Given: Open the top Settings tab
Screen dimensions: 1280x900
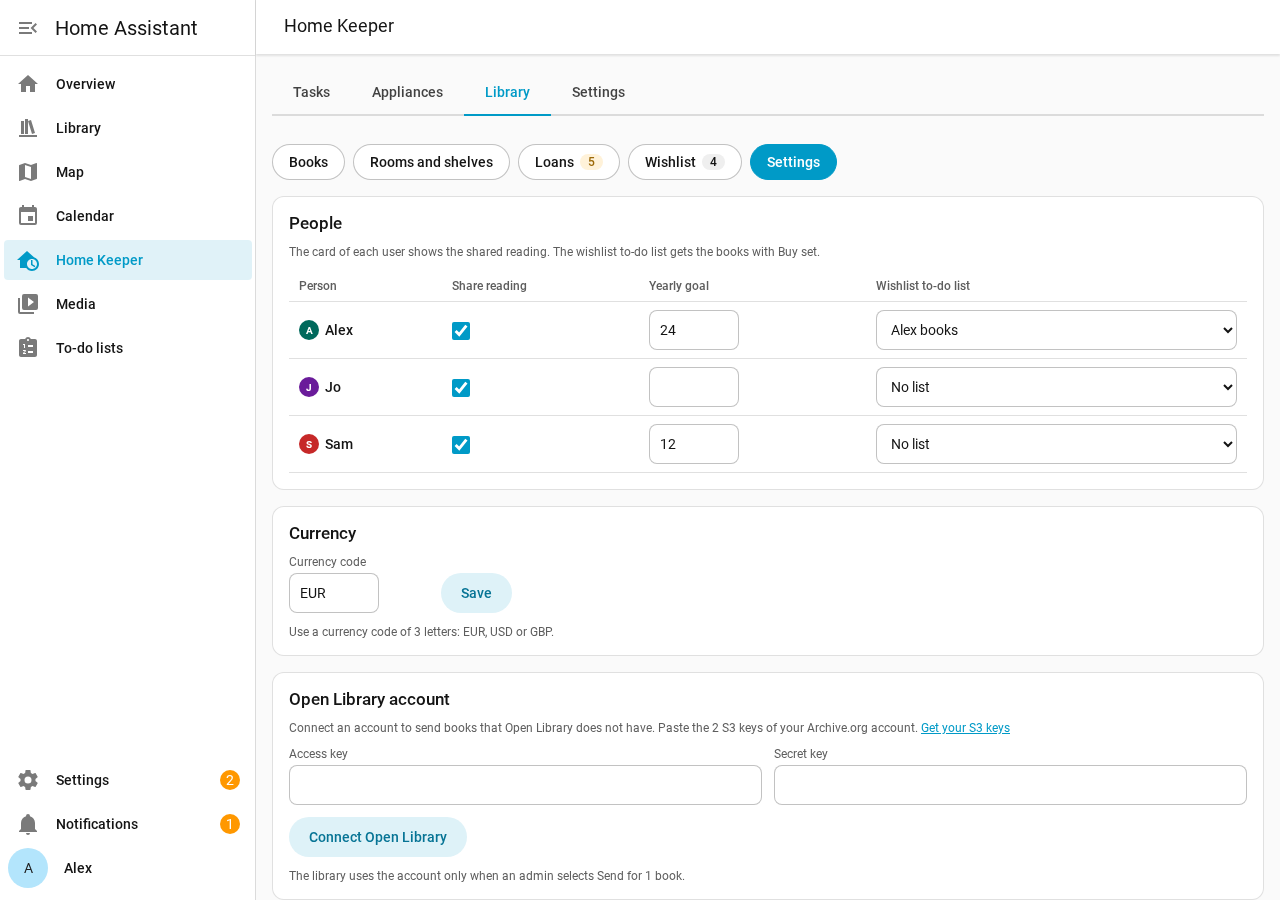Looking at the screenshot, I should (598, 92).
